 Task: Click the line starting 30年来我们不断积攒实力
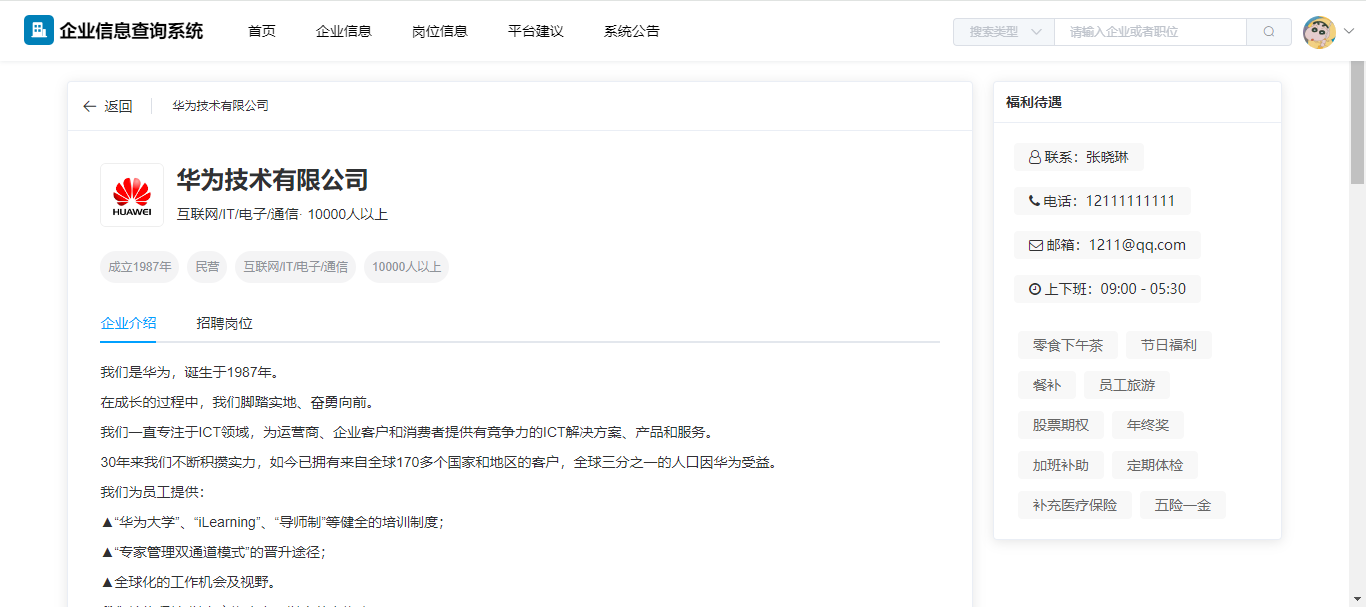coord(441,463)
